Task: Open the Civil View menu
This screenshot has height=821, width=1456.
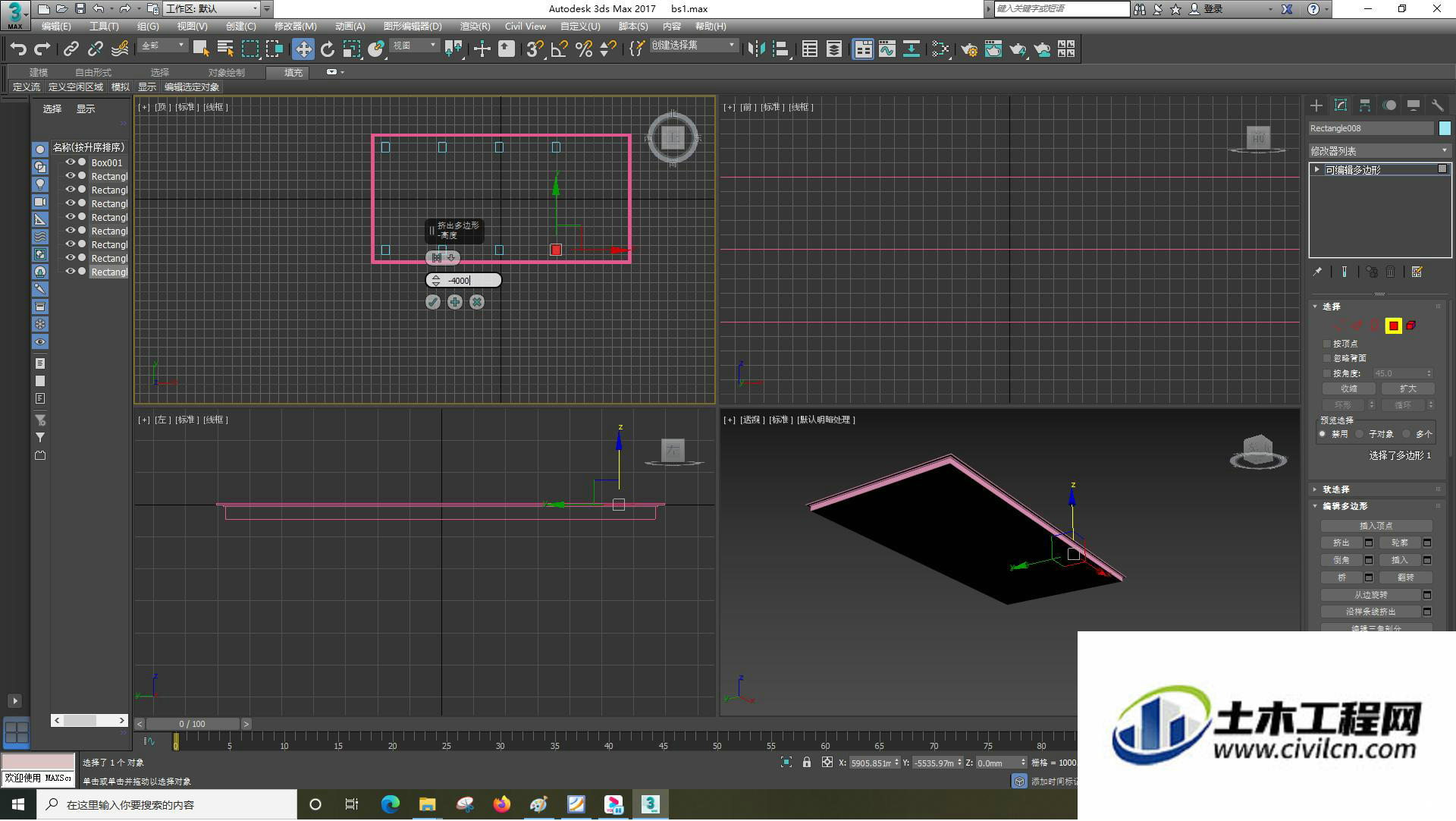Action: click(x=526, y=27)
